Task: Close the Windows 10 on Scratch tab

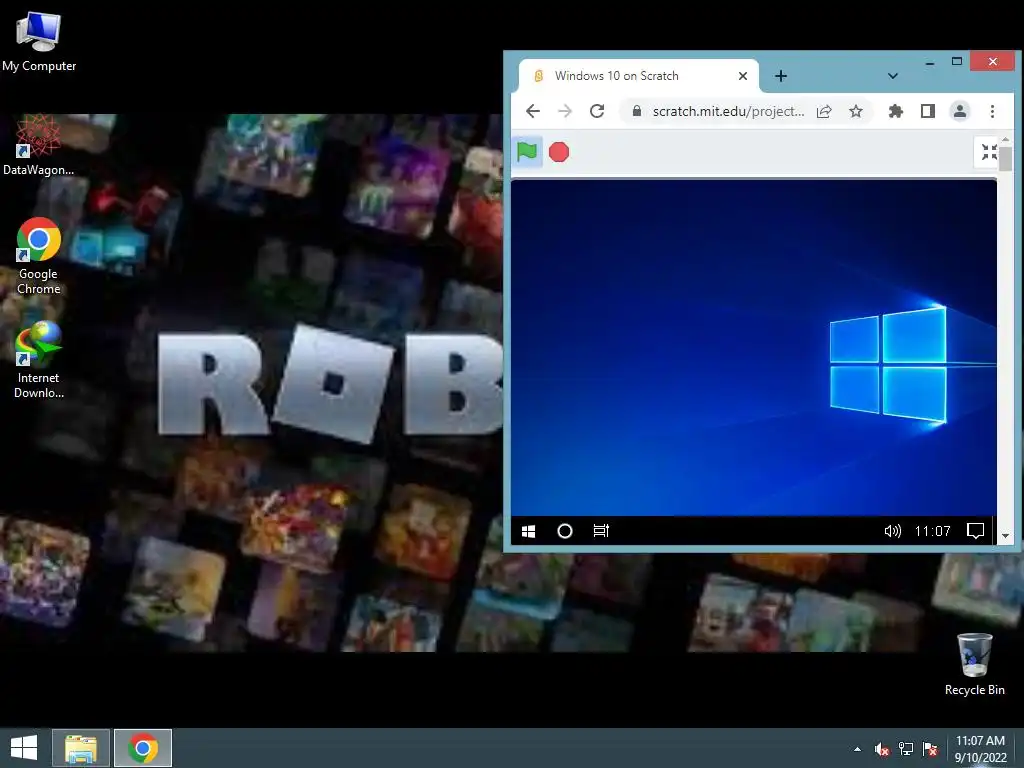Action: click(x=743, y=76)
